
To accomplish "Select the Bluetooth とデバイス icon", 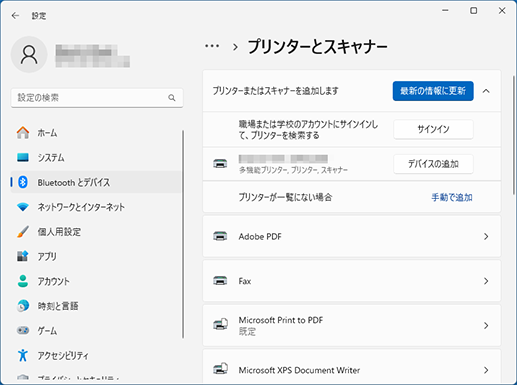I will point(23,182).
